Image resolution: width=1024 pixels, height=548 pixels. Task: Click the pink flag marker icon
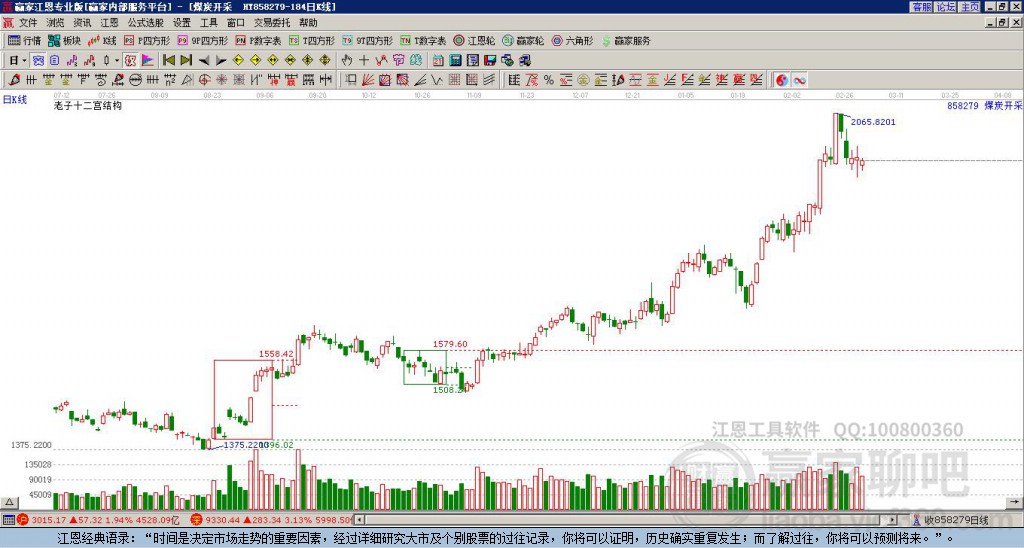click(148, 60)
